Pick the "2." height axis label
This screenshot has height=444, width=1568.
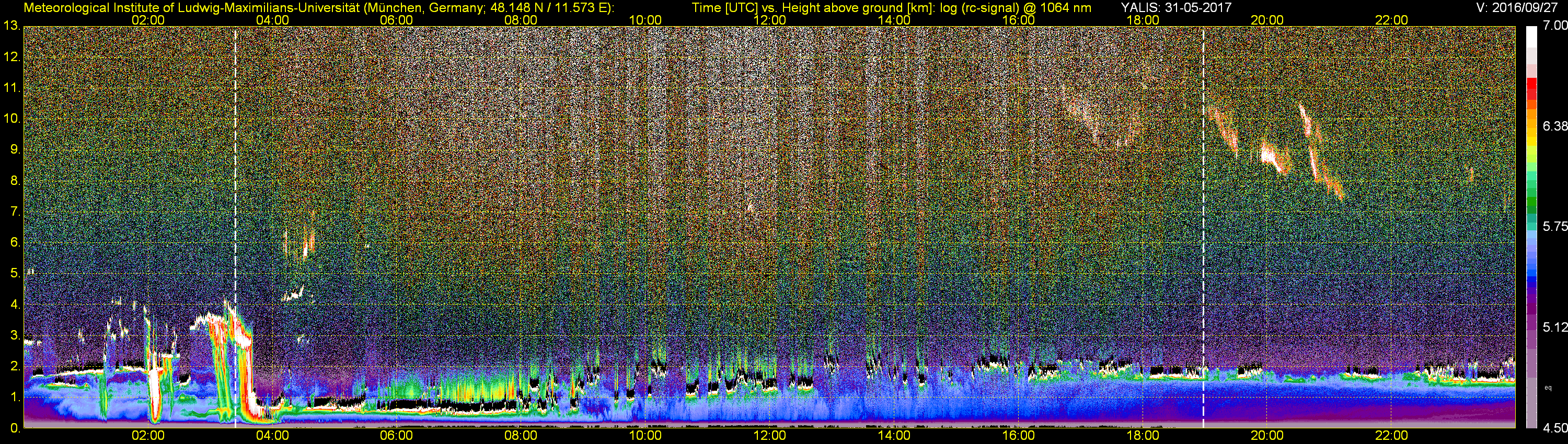(15, 366)
